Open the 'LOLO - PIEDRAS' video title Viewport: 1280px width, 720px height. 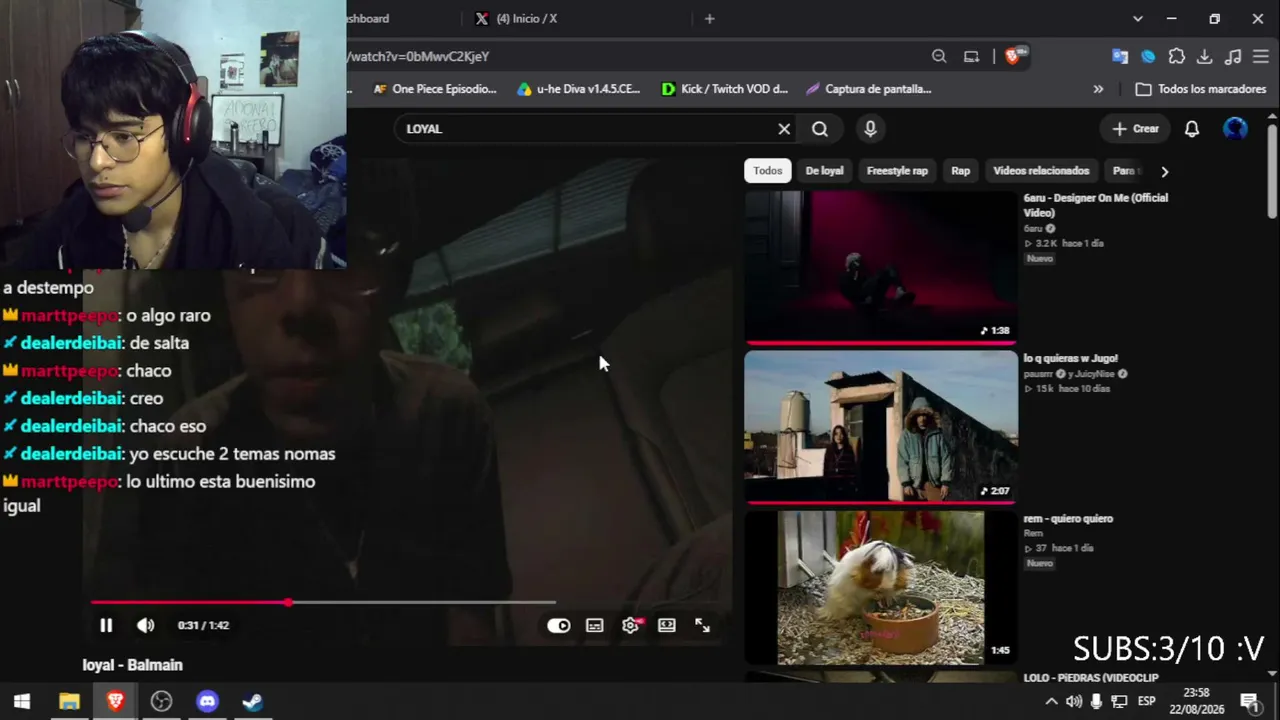coord(1091,678)
